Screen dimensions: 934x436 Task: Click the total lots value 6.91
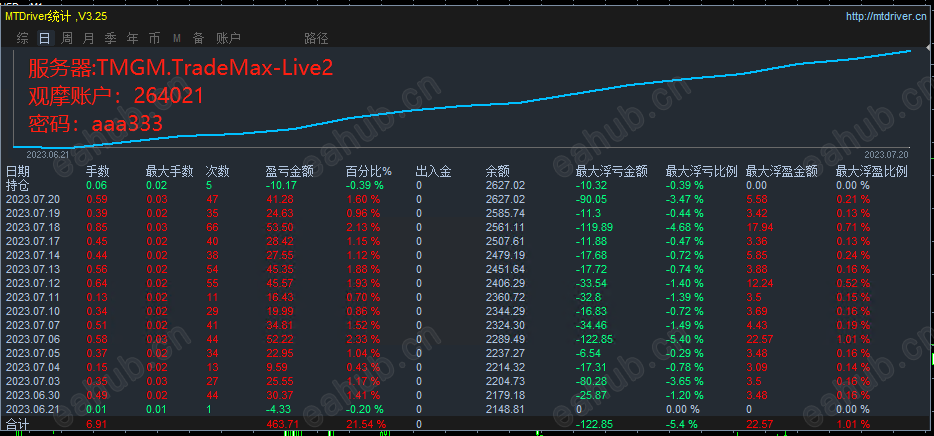97,425
